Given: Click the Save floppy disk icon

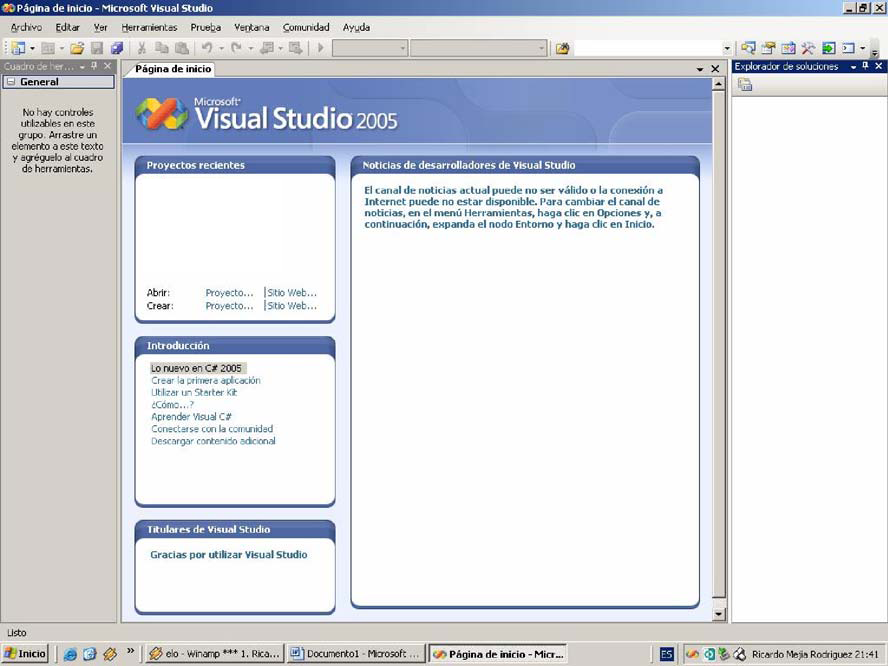Looking at the screenshot, I should (x=97, y=49).
